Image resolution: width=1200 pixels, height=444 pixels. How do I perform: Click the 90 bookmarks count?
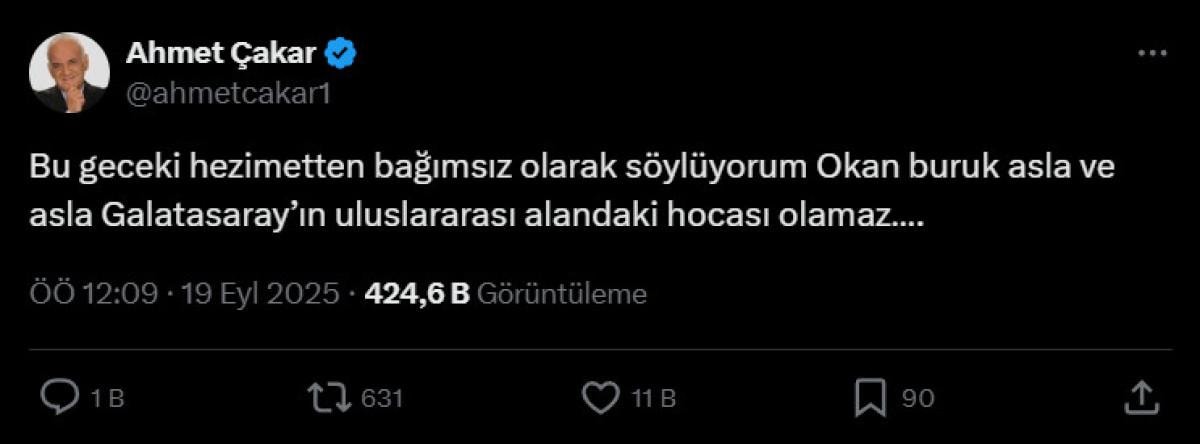coord(918,398)
